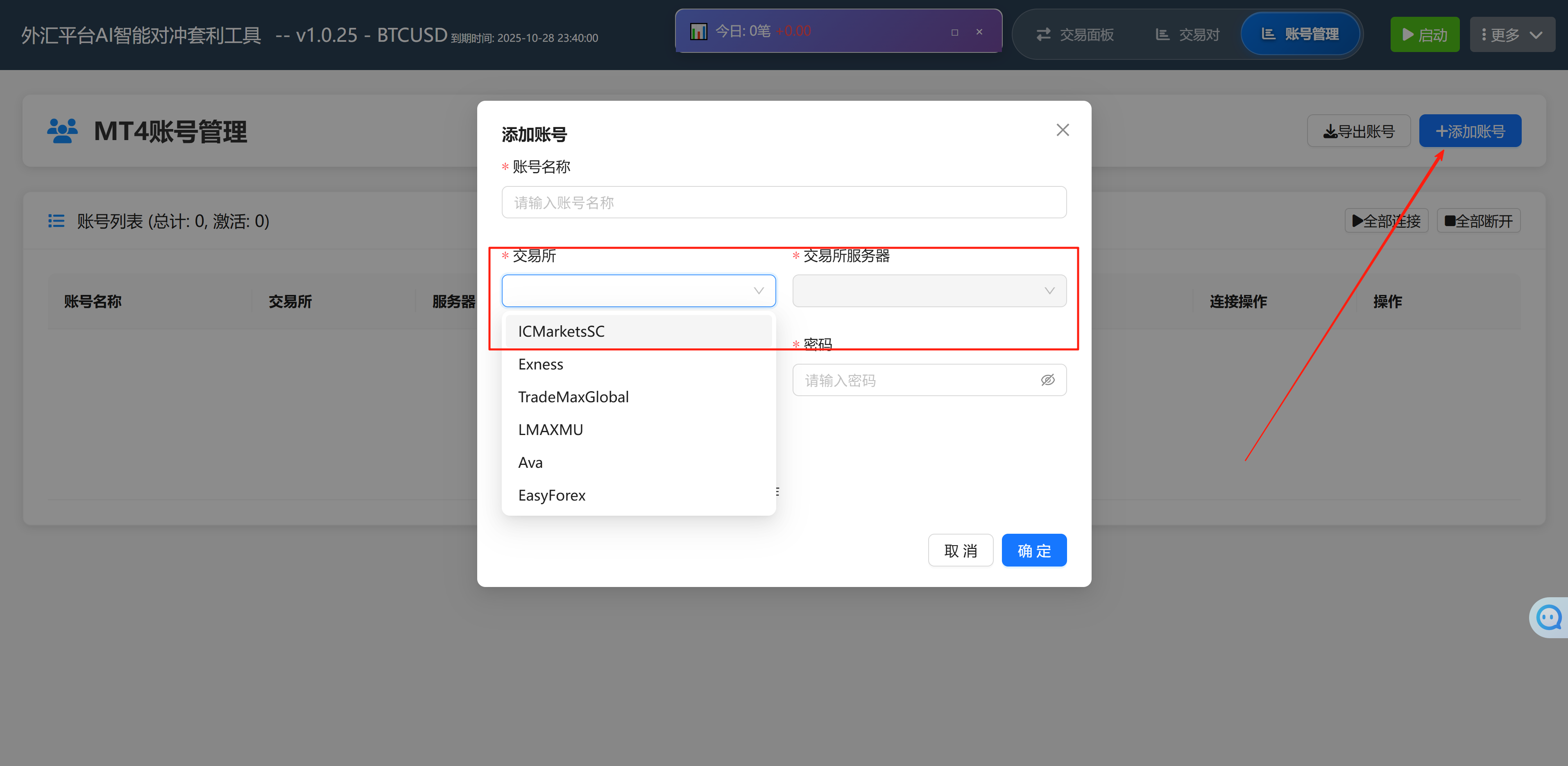Pick TradeMaxGlobal exchange option
The width and height of the screenshot is (1568, 766).
(573, 397)
